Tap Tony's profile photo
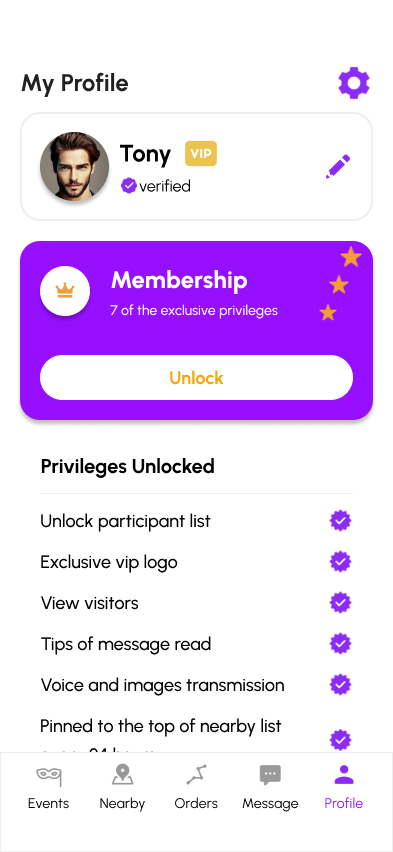Viewport: 393px width, 852px height. point(74,166)
